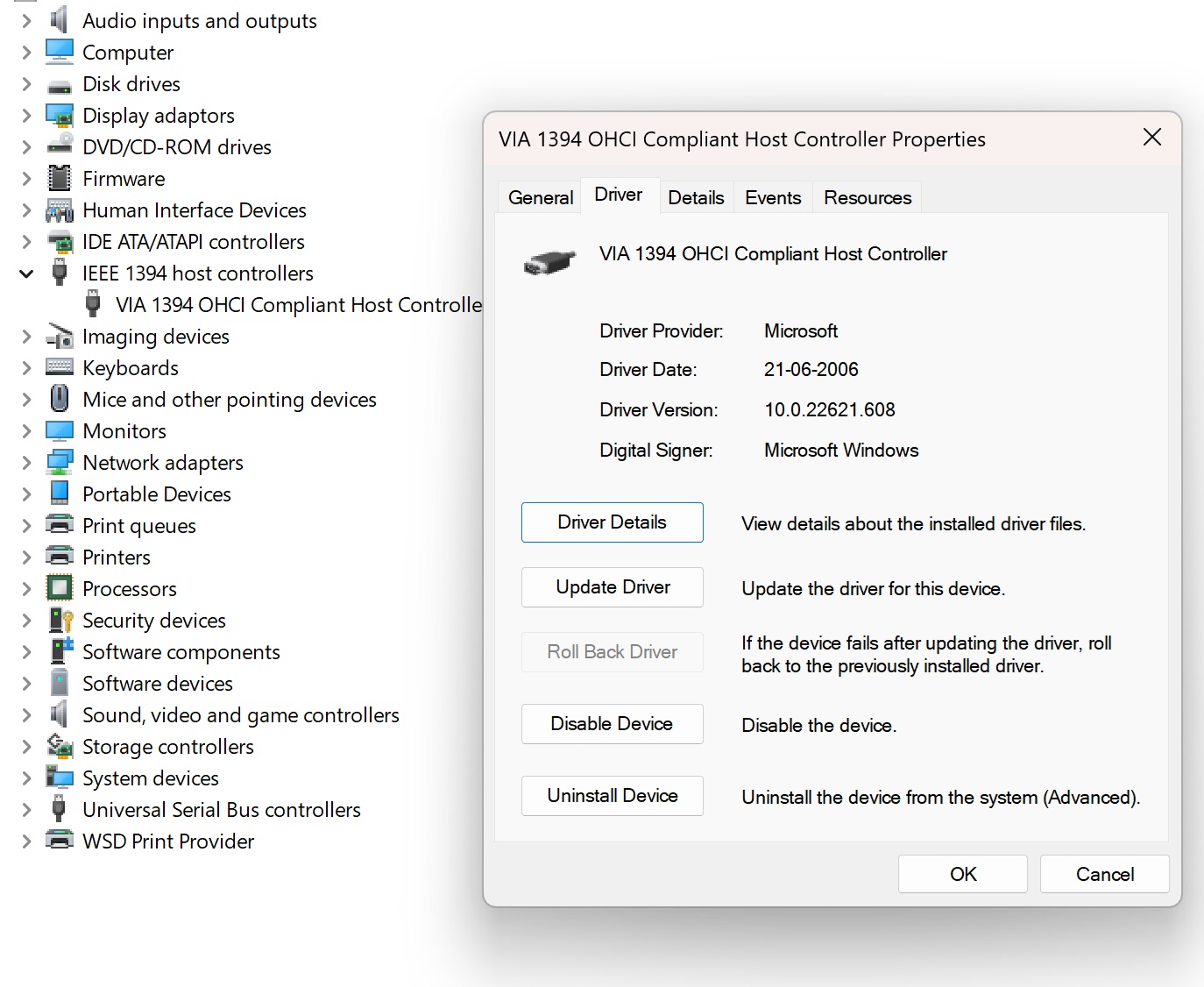Click the Print queues printer icon
This screenshot has width=1204, height=987.
click(x=59, y=524)
